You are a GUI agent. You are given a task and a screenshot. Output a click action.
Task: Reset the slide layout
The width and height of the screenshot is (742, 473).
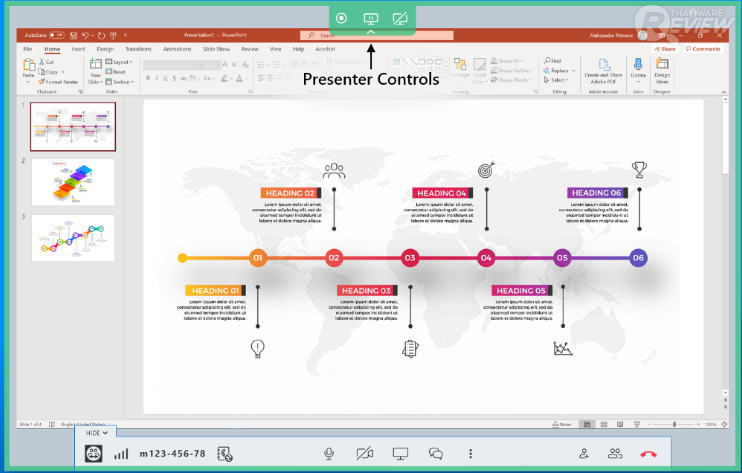[116, 72]
